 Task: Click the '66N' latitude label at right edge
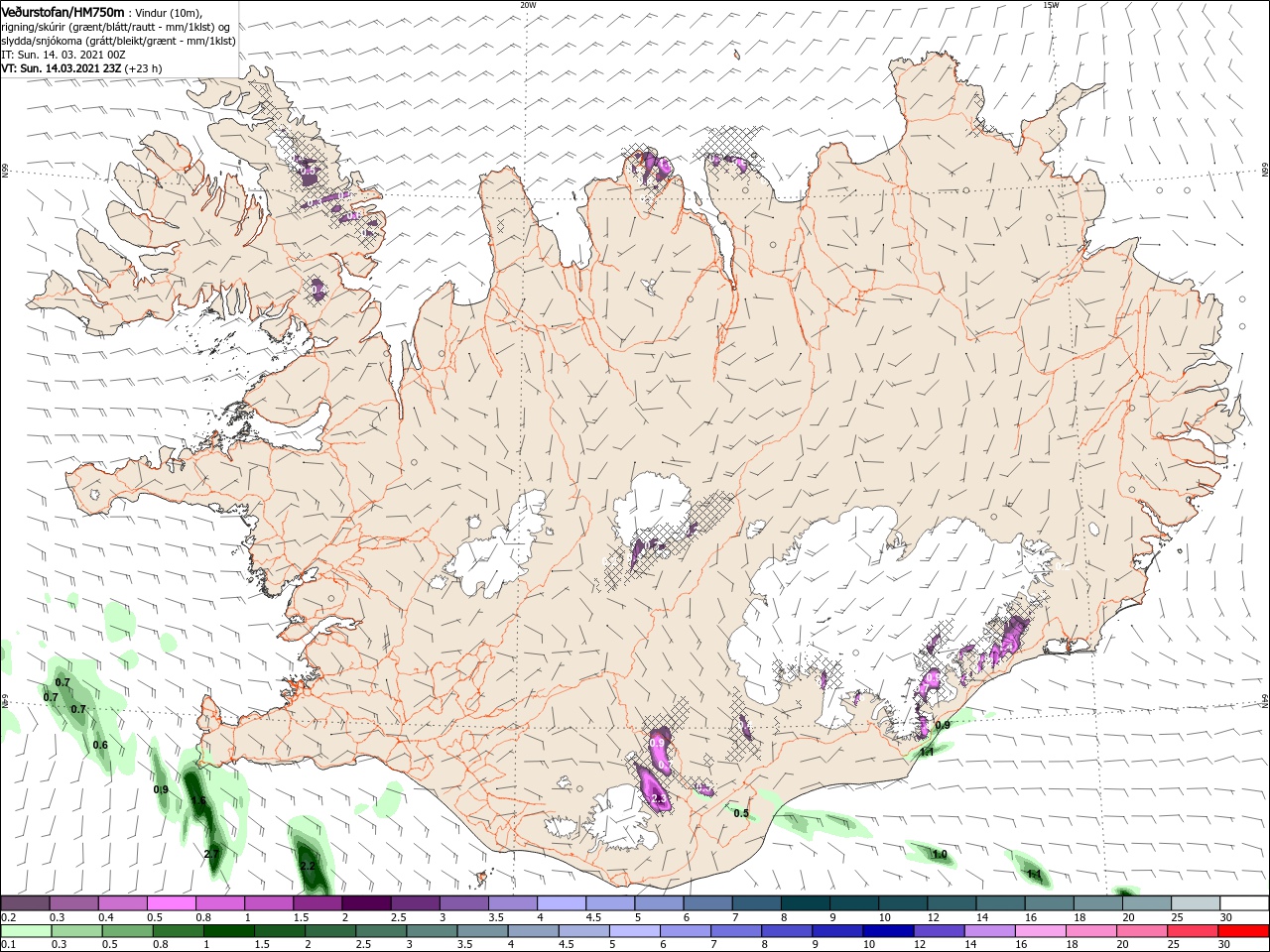[1265, 172]
